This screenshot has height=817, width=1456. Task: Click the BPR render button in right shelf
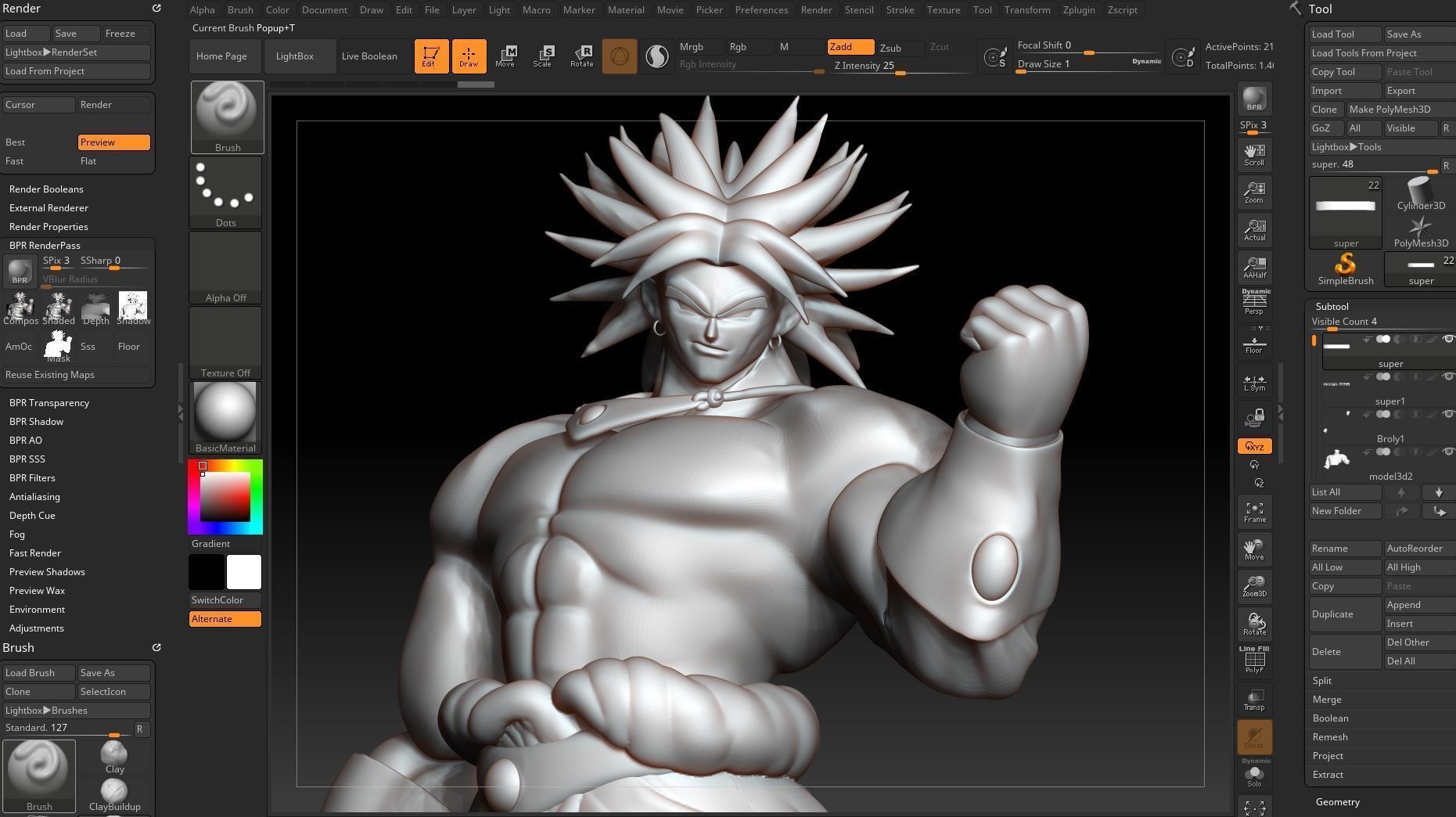(1254, 99)
